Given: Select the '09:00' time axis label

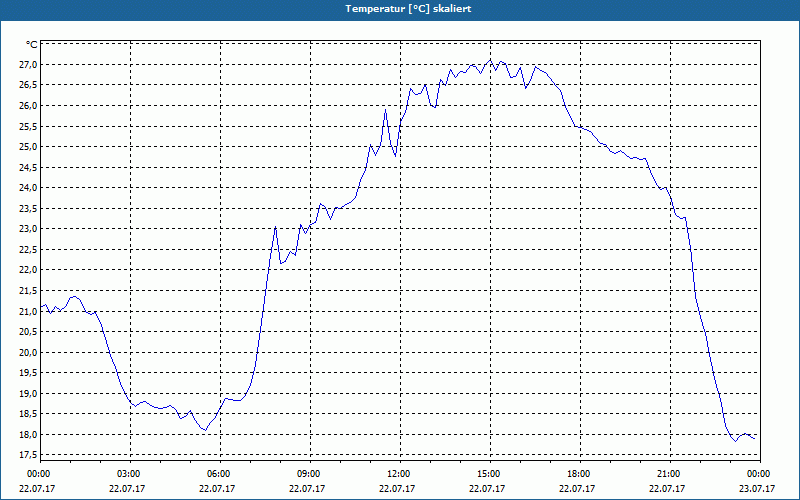Looking at the screenshot, I should coord(308,474).
